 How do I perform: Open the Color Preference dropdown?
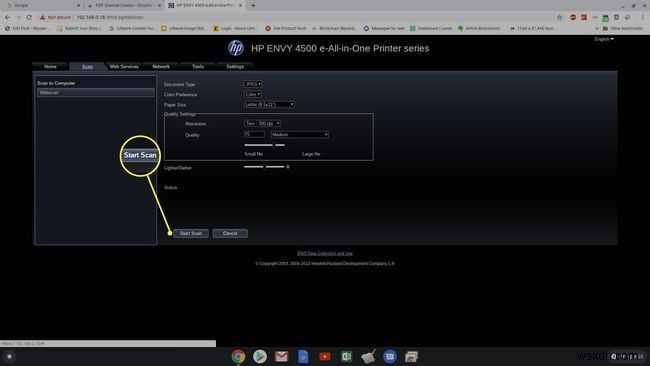(x=252, y=95)
